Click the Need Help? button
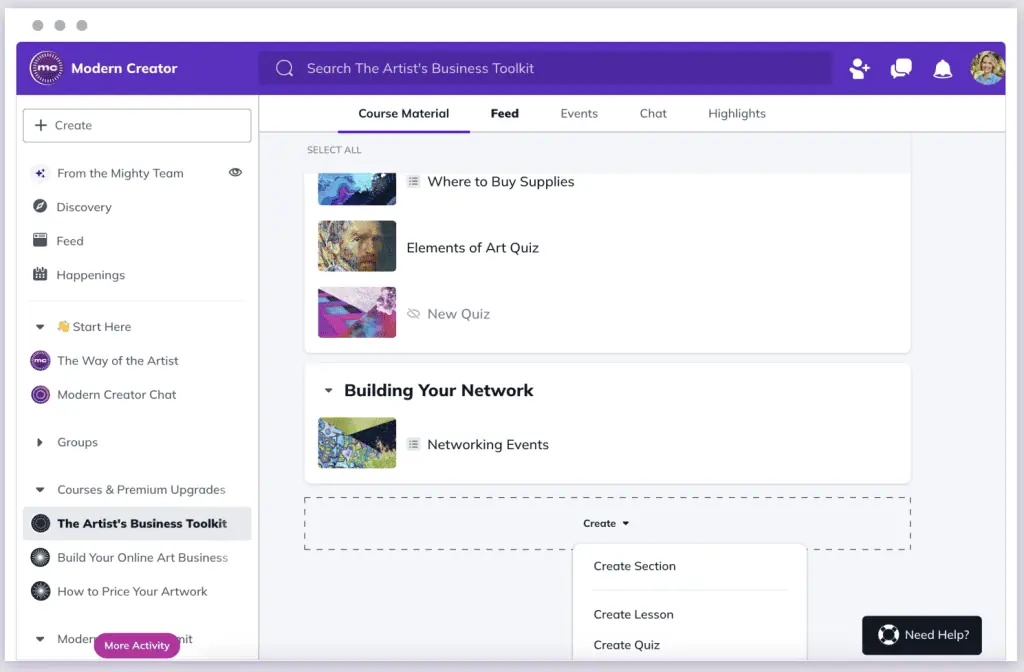1024x672 pixels. [921, 635]
